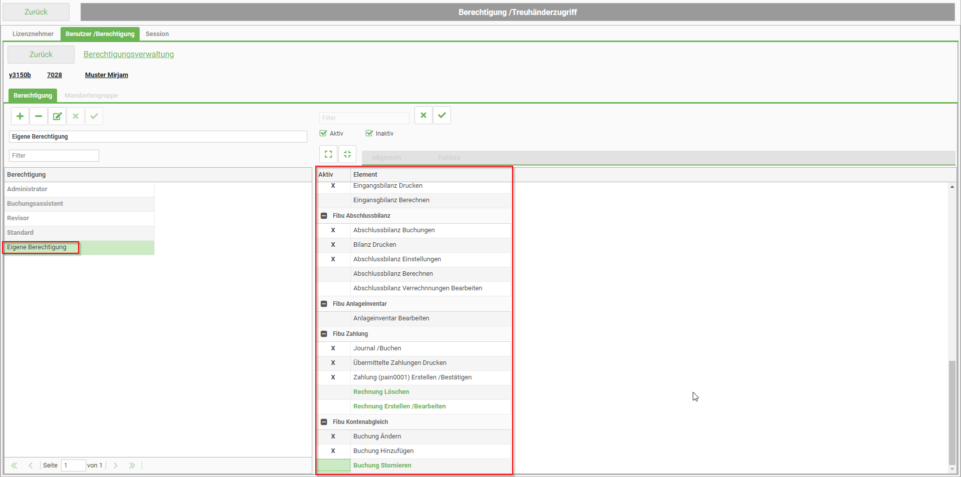This screenshot has height=477, width=961.
Task: Select the Buchungsassistent permission row
Action: click(x=79, y=204)
